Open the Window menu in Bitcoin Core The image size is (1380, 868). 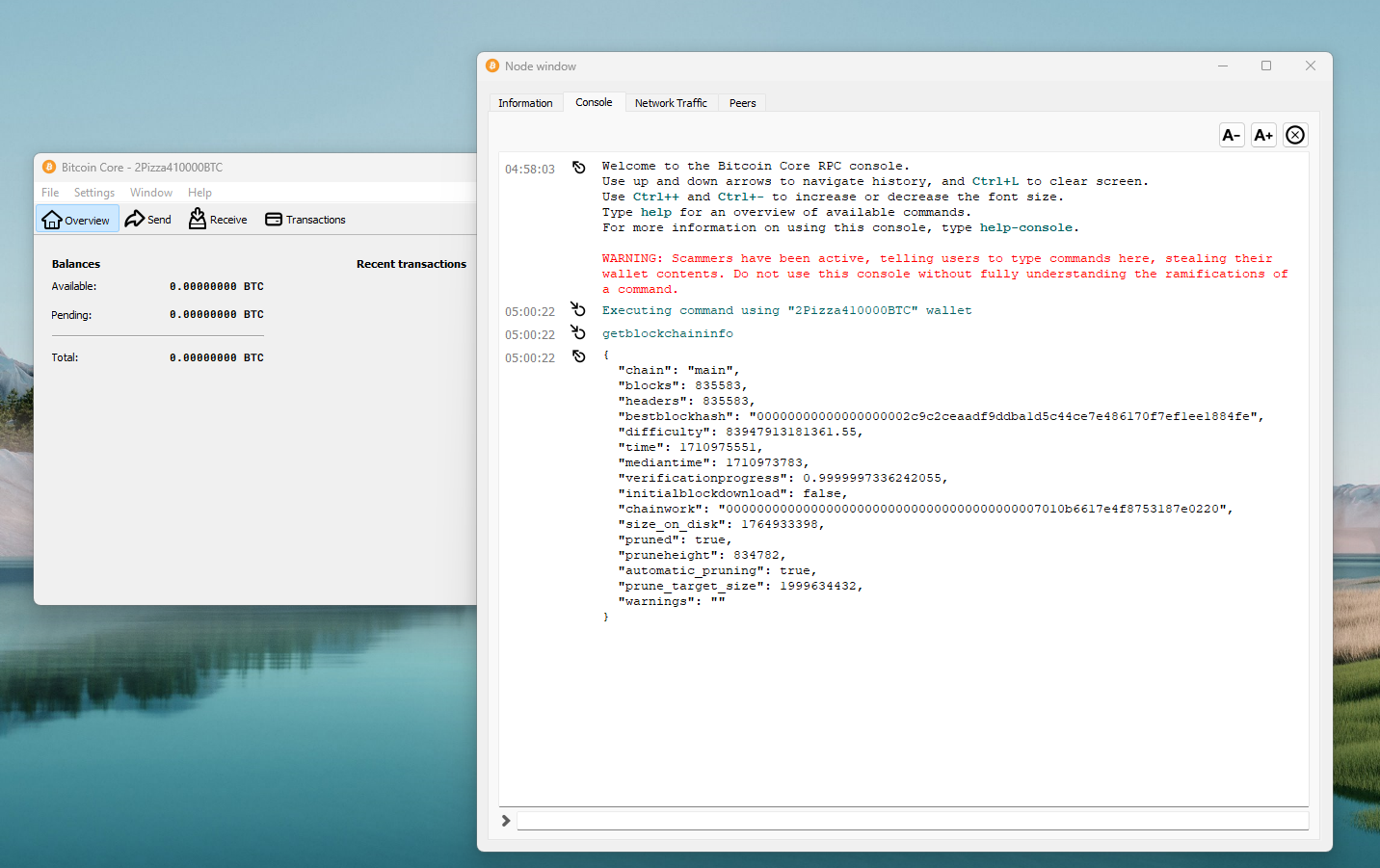click(x=151, y=193)
